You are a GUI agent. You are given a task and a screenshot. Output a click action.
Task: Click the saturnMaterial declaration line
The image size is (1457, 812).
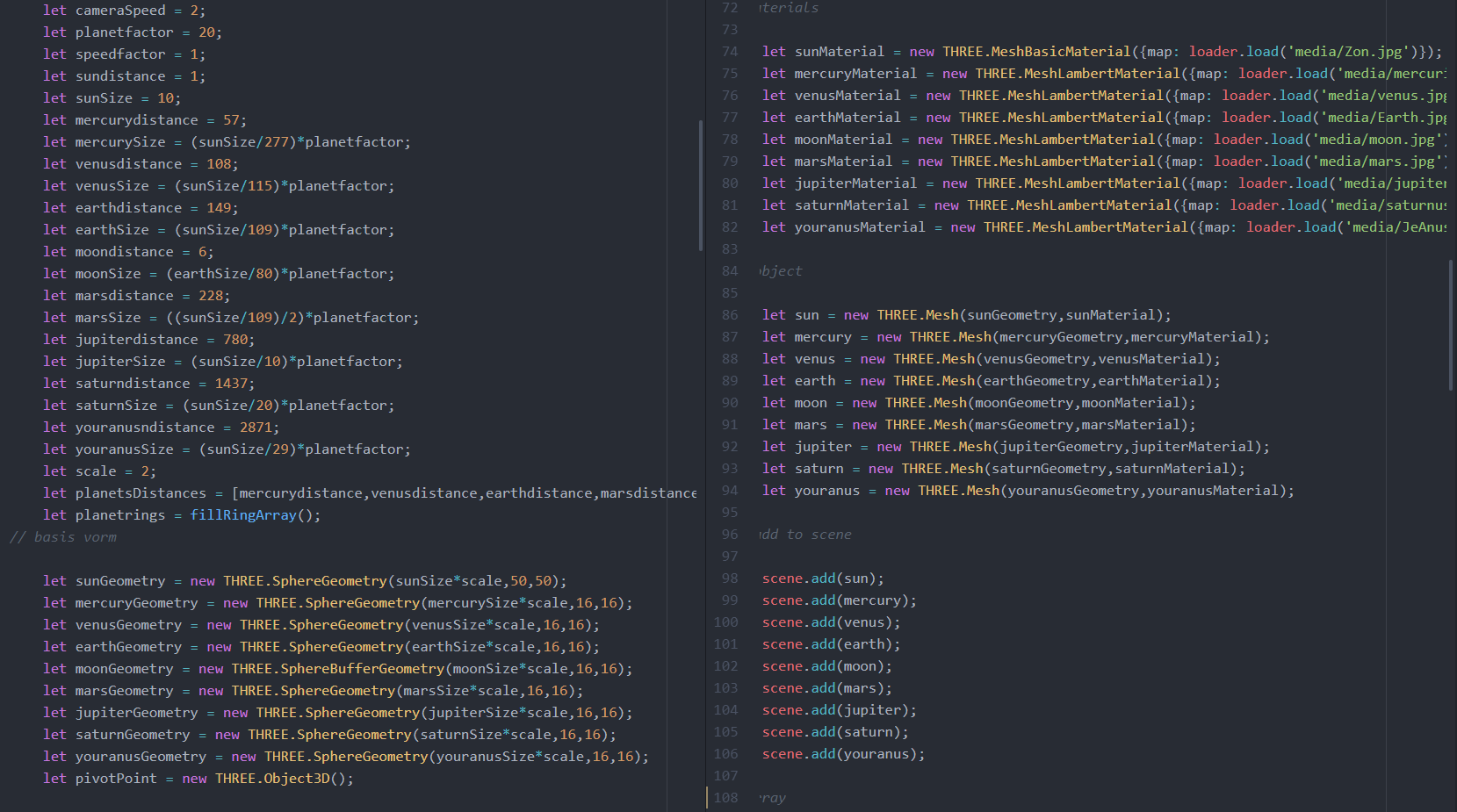click(x=1104, y=205)
